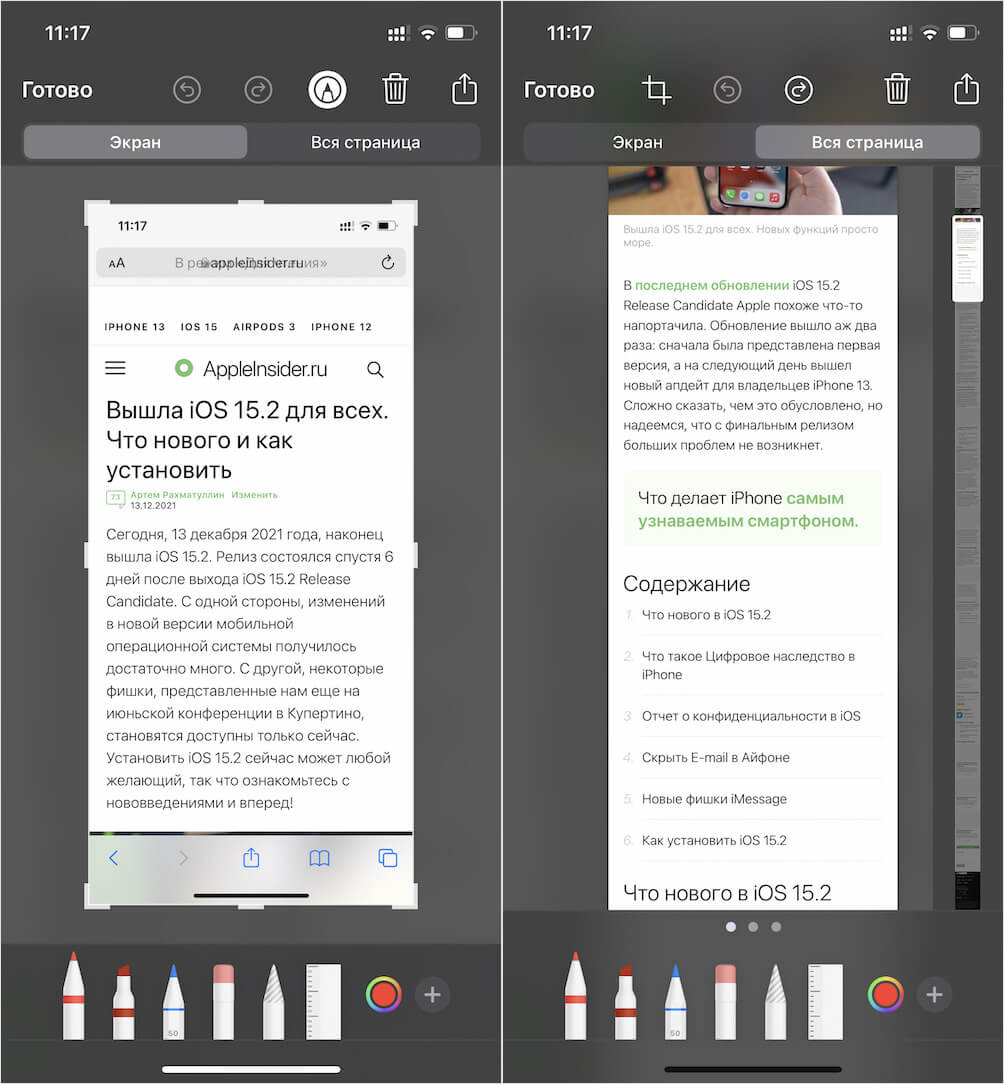Tap Как установить iOS 15.2 in the contents list
1004x1084 pixels.
click(x=714, y=840)
